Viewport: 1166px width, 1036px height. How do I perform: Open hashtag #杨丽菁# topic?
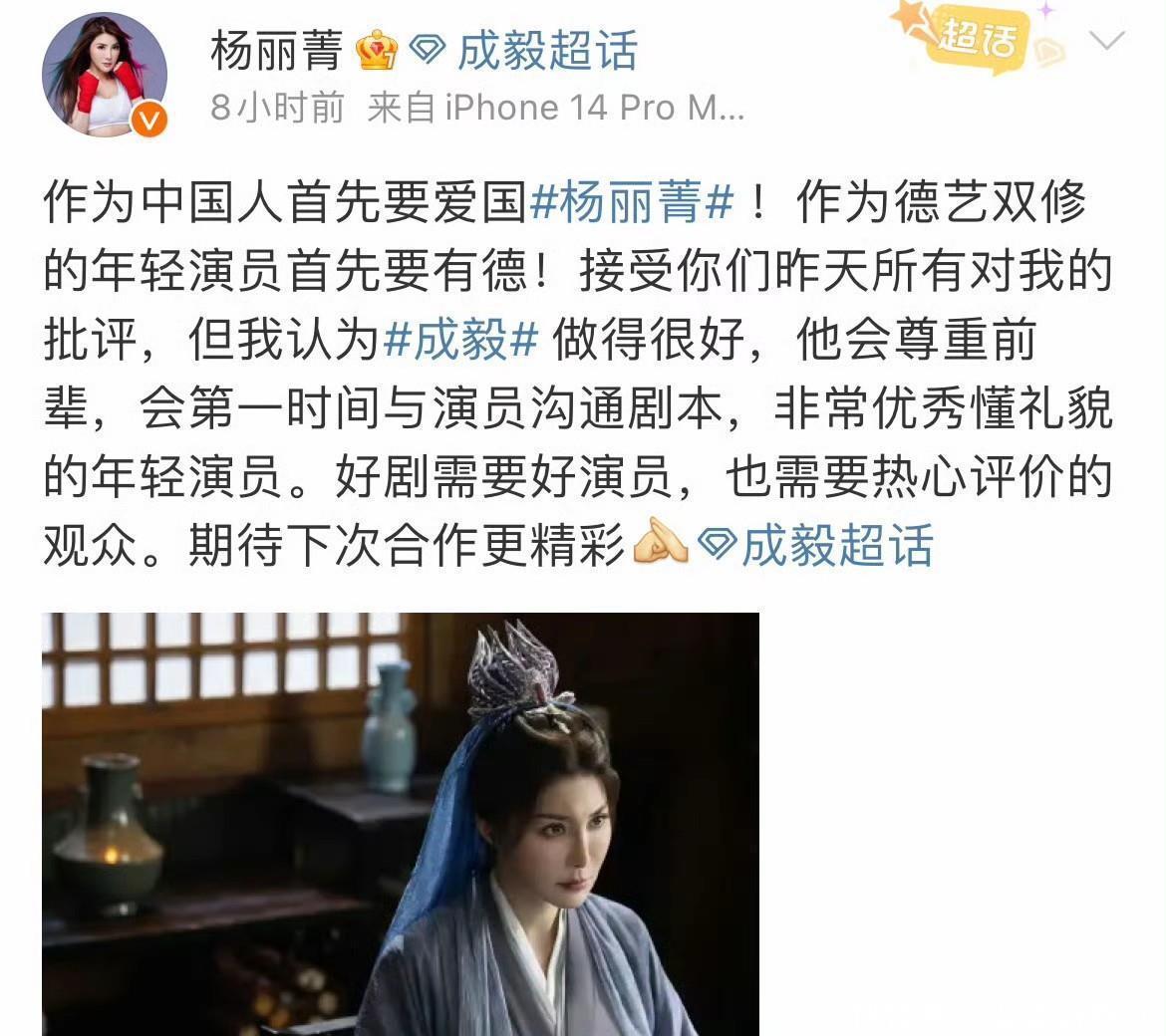tap(632, 202)
